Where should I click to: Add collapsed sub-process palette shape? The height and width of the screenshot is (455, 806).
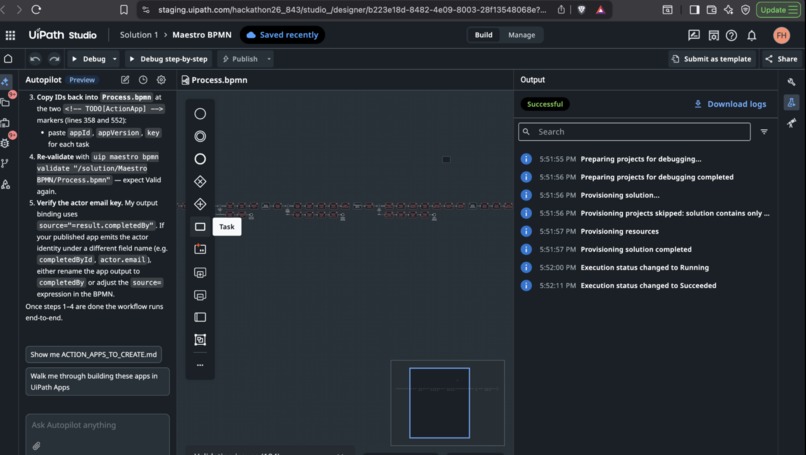[x=200, y=295]
